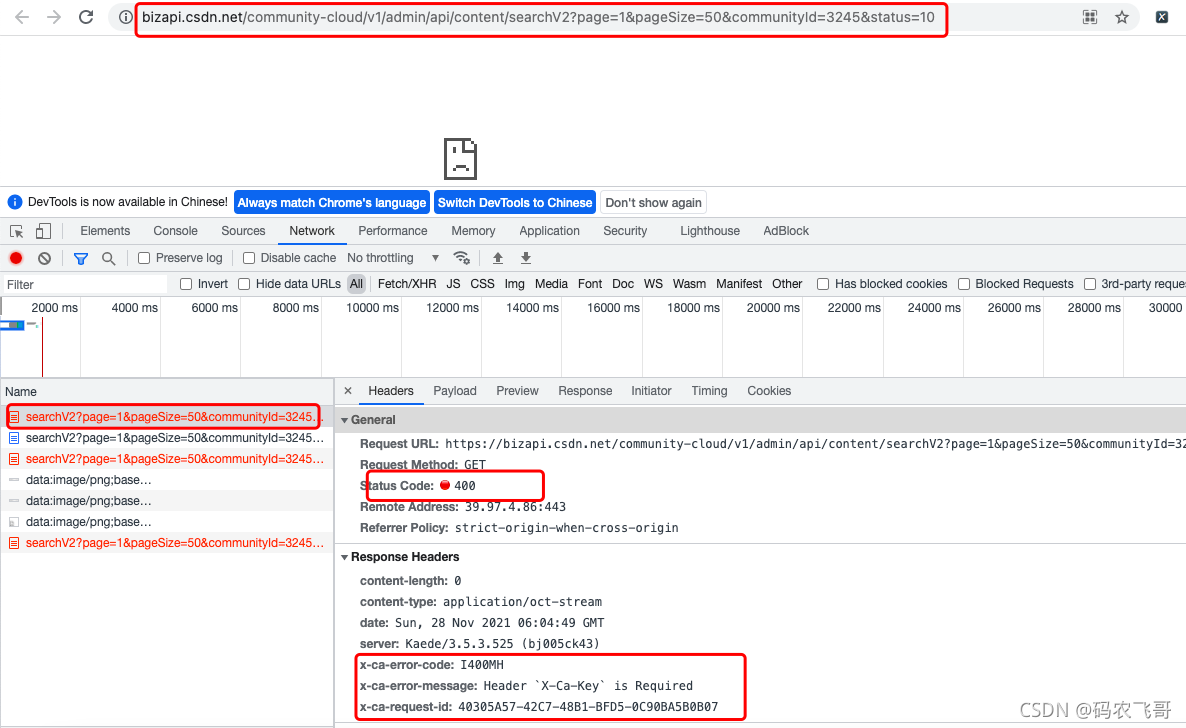Screen dimensions: 1186x728
Task: Switch to the Preview tab
Action: point(517,390)
